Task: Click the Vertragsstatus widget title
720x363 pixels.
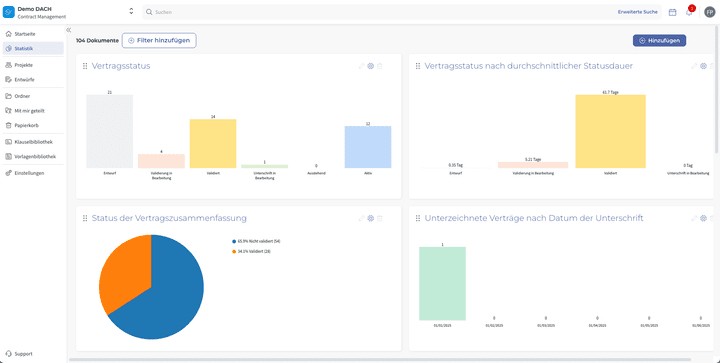Action: (121, 66)
